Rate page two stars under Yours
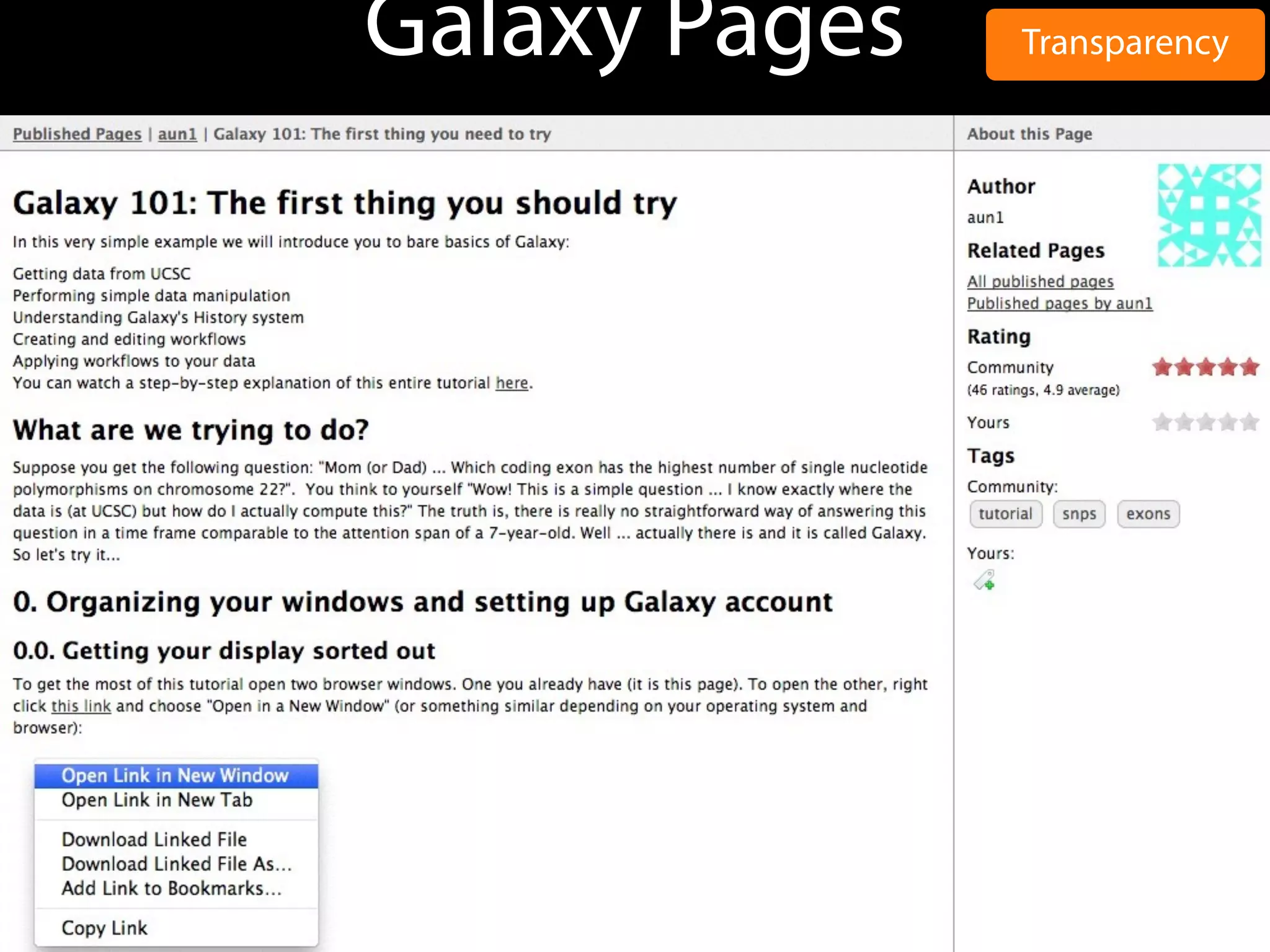 pyautogui.click(x=1184, y=422)
